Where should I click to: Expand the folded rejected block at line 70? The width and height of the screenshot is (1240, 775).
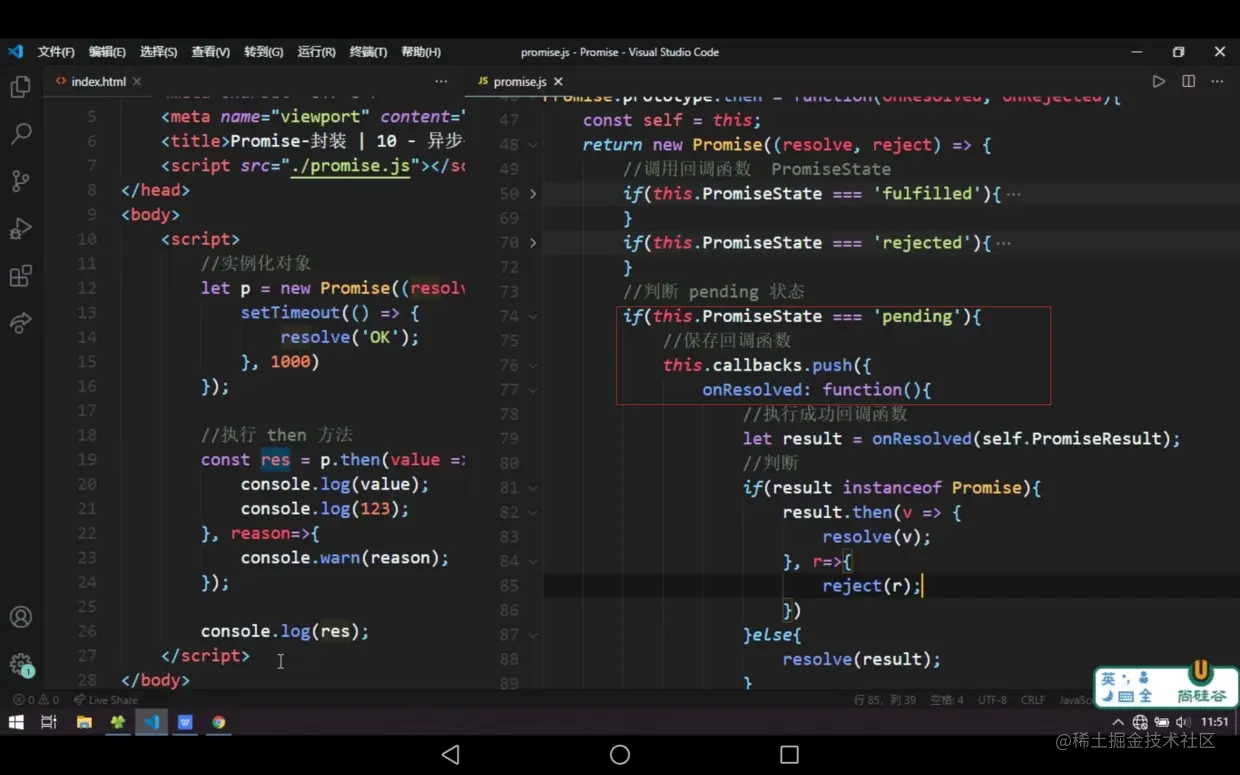click(x=532, y=243)
